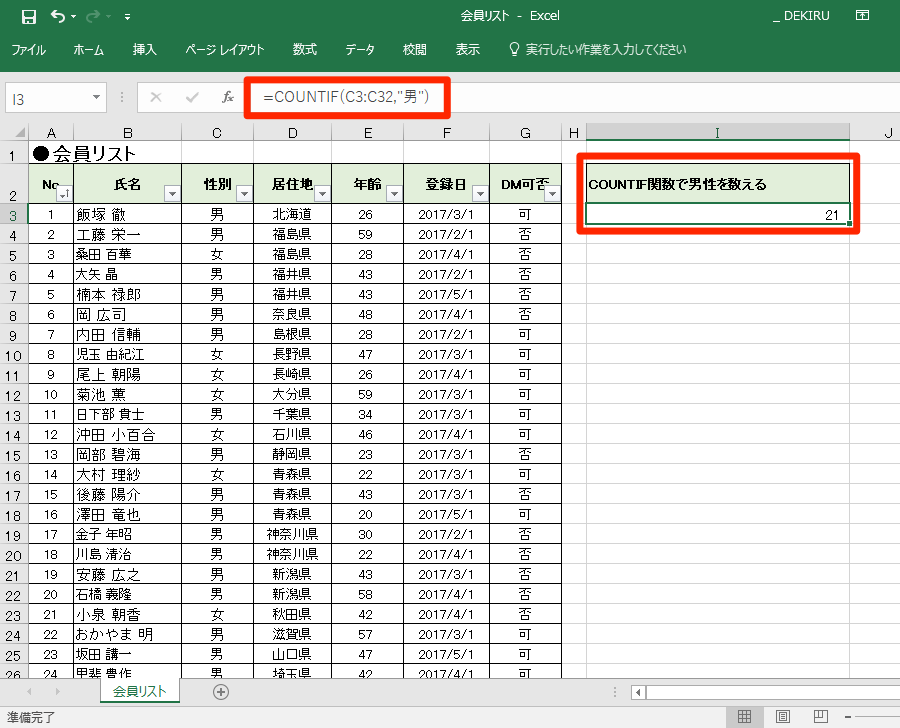
Task: Click name cell 桑田 百華
Action: click(127, 254)
